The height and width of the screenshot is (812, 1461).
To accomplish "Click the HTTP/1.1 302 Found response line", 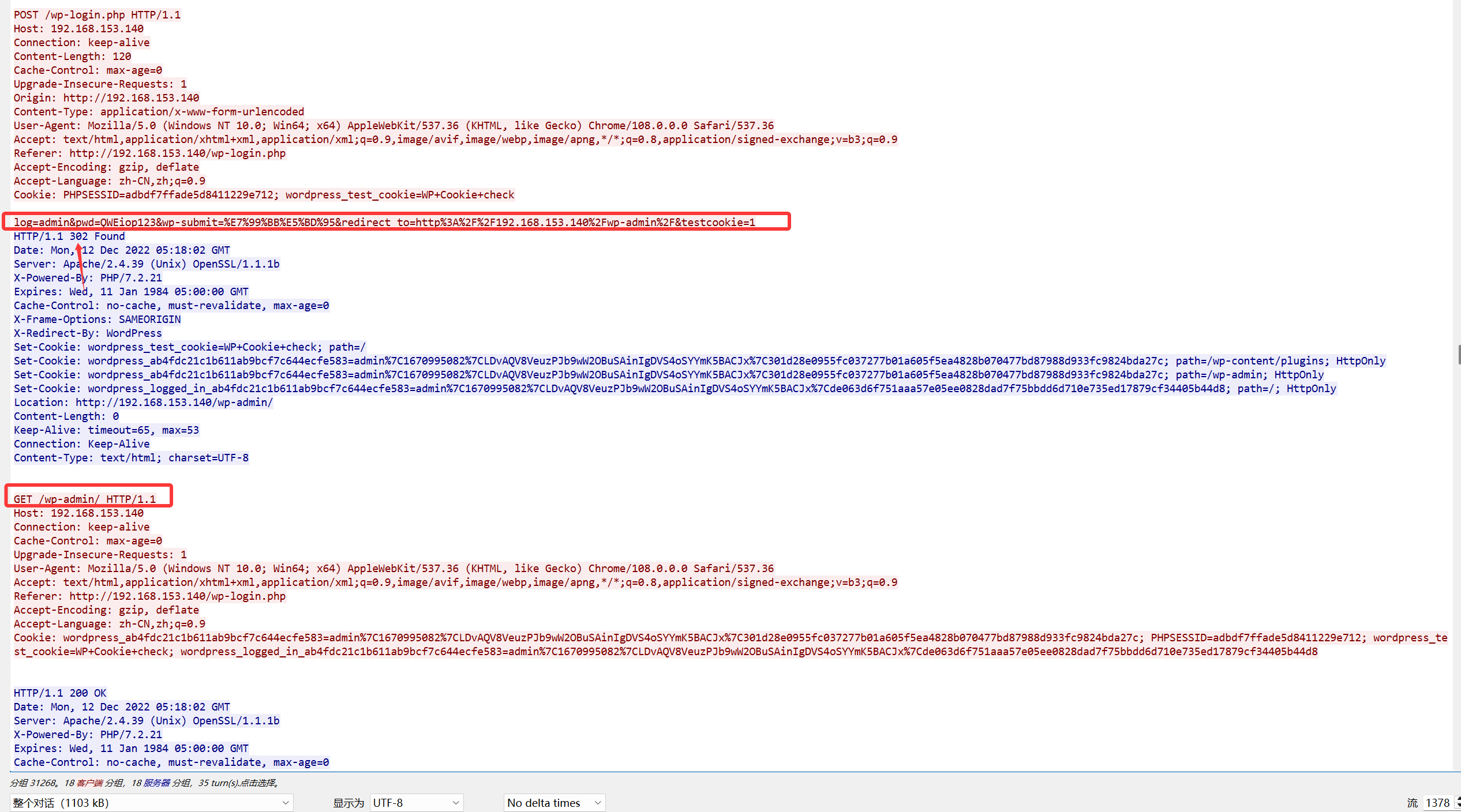I will 69,236.
